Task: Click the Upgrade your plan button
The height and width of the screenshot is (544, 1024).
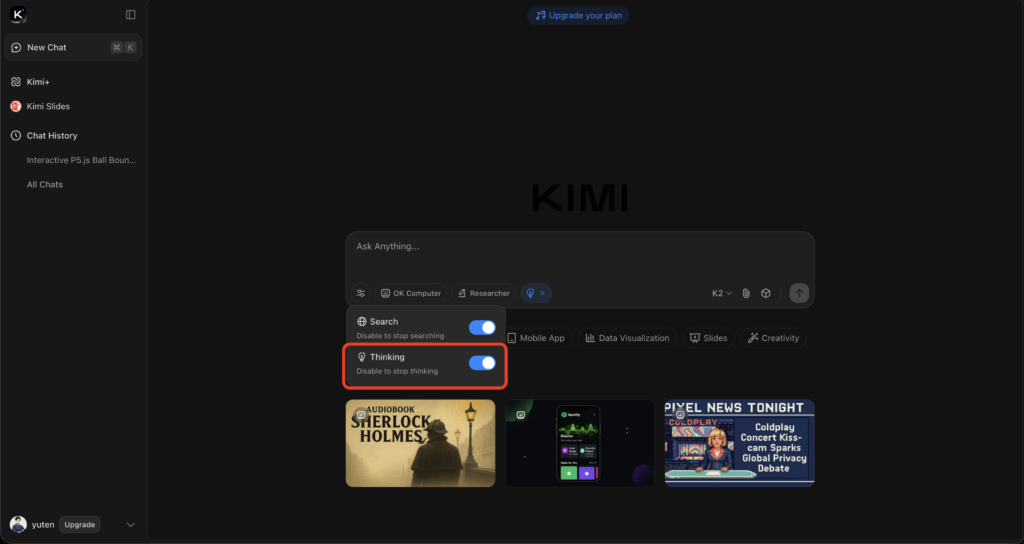Action: coord(578,15)
